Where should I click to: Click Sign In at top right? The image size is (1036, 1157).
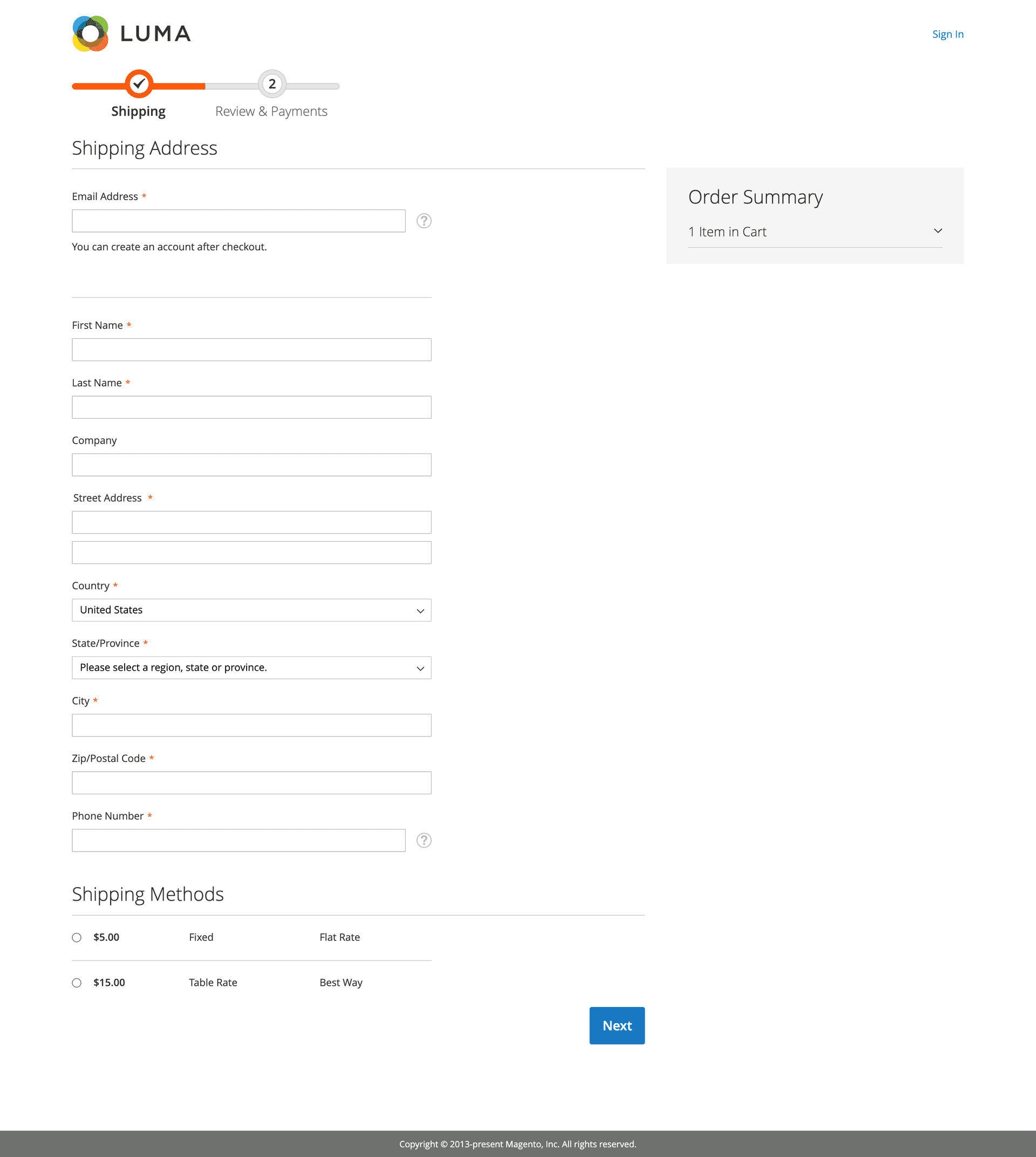point(946,34)
